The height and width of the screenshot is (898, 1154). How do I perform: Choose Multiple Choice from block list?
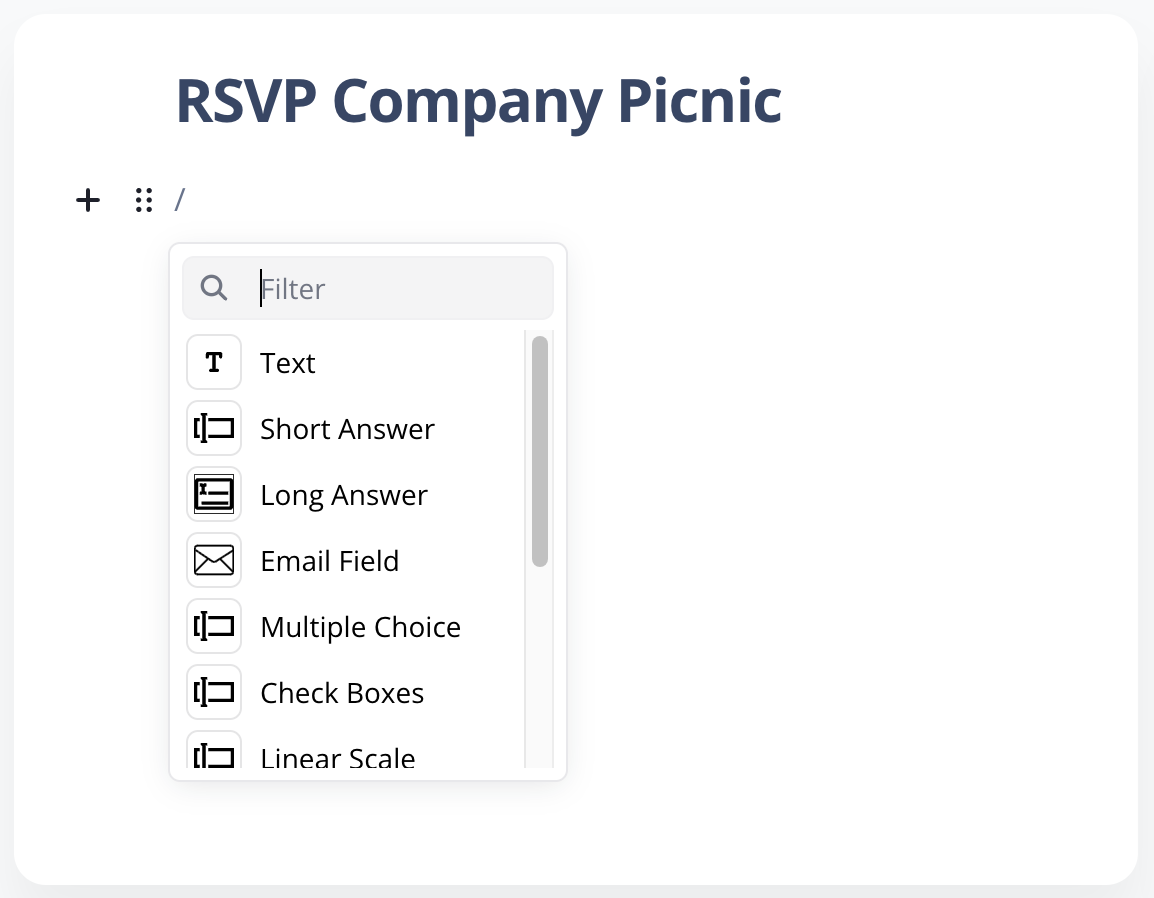click(x=360, y=627)
